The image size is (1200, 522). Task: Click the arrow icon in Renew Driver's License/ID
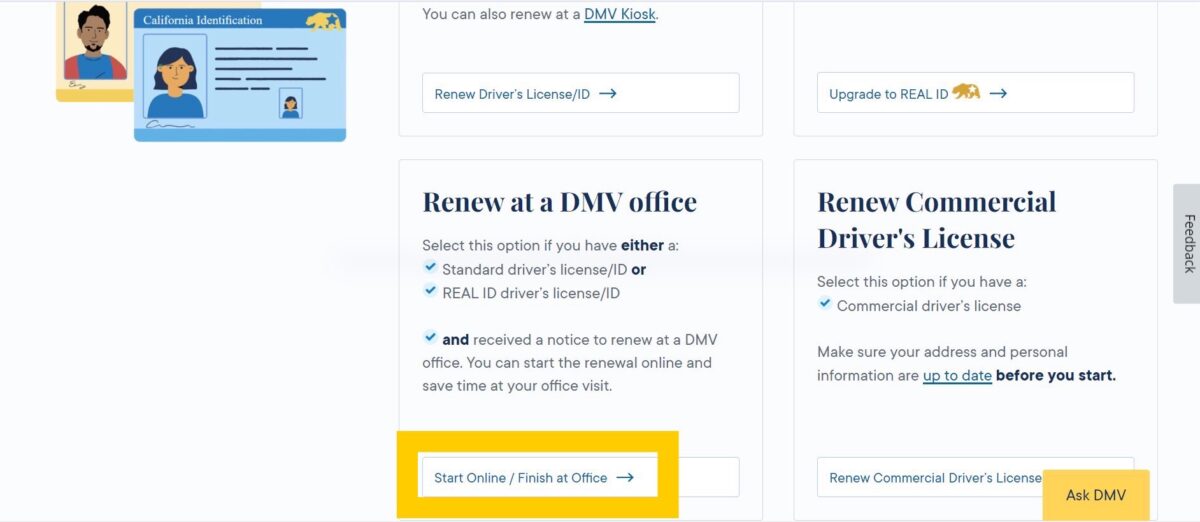607,94
